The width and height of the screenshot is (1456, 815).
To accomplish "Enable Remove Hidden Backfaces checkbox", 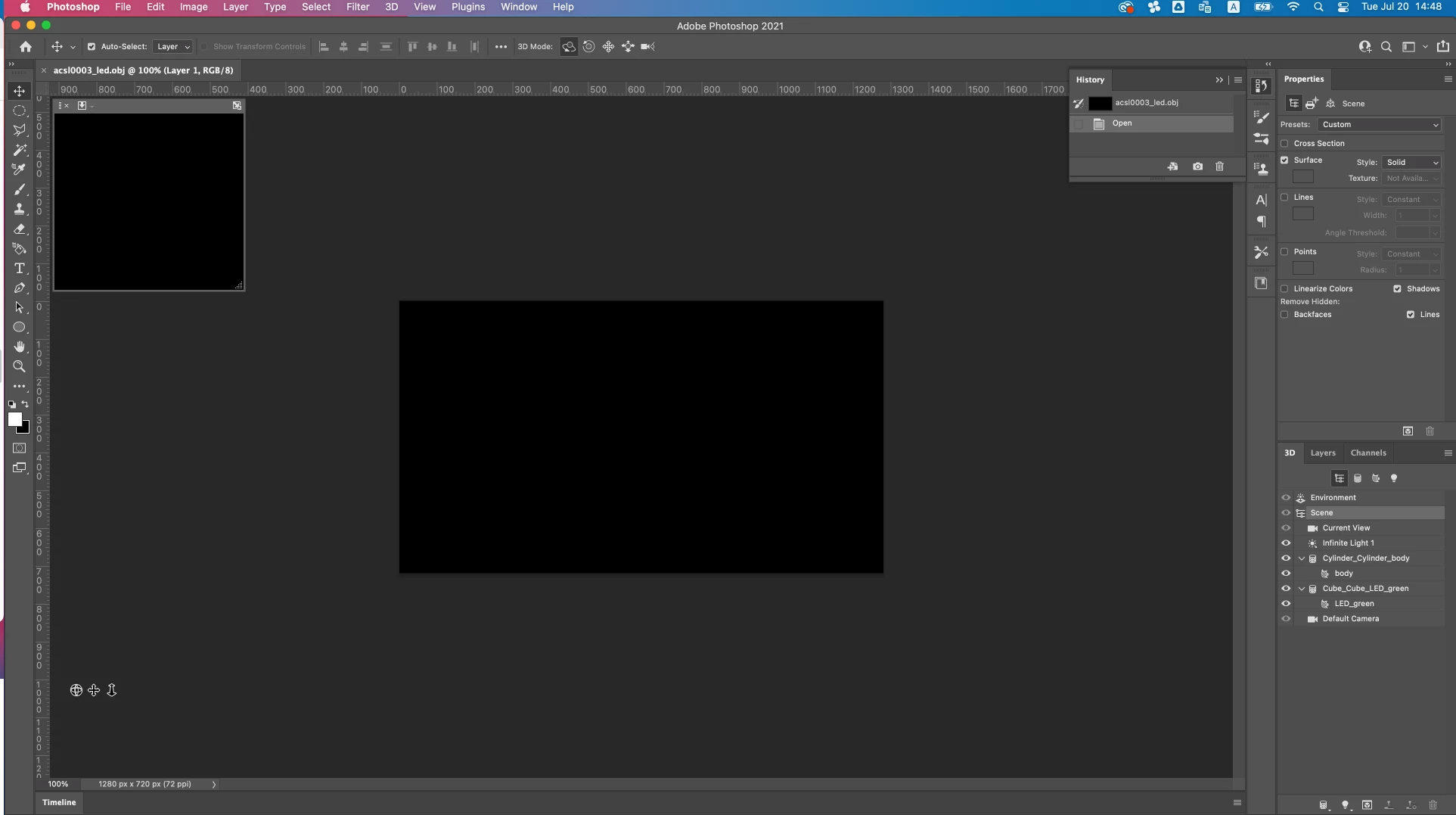I will click(1284, 315).
